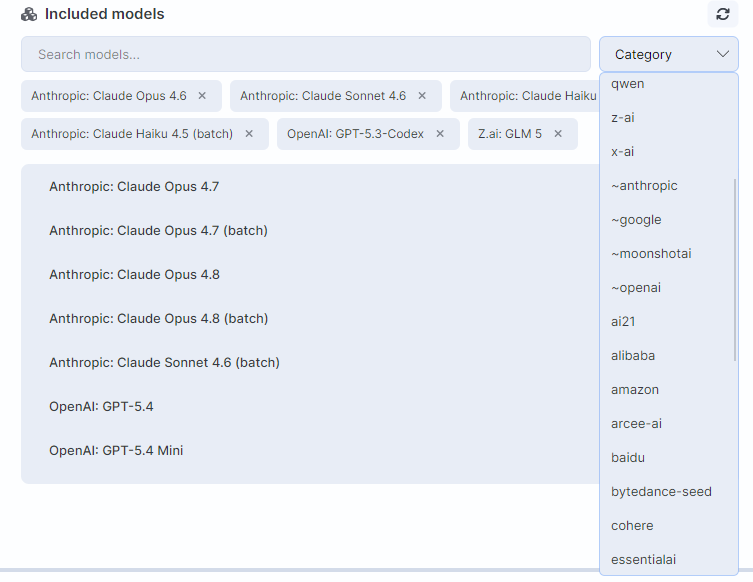Select amazon from category list
The height and width of the screenshot is (582, 753).
pos(668,390)
